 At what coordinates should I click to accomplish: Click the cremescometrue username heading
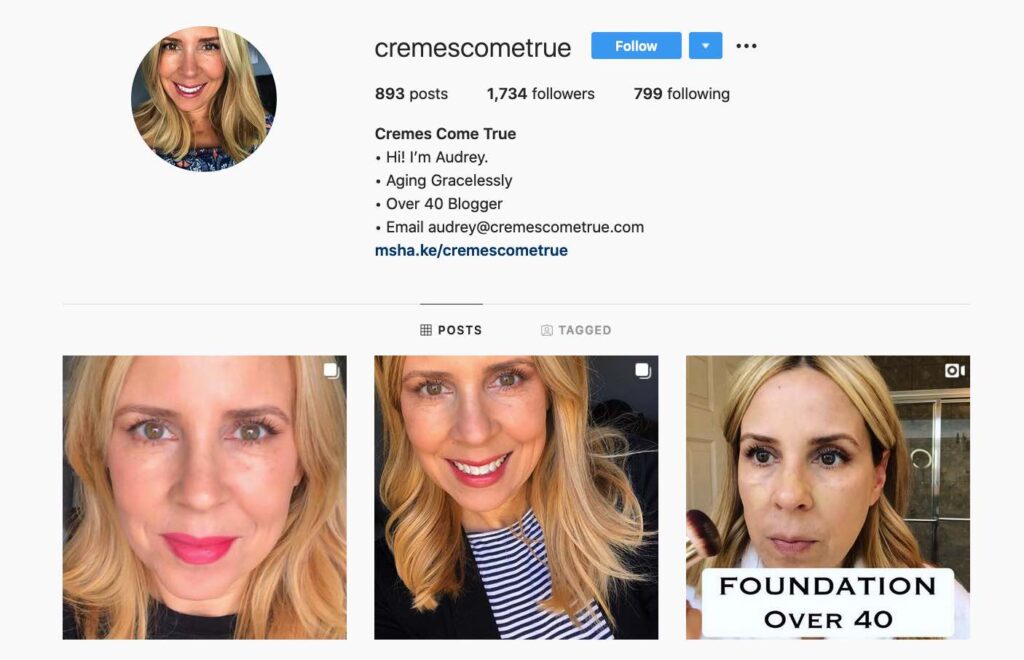click(473, 48)
